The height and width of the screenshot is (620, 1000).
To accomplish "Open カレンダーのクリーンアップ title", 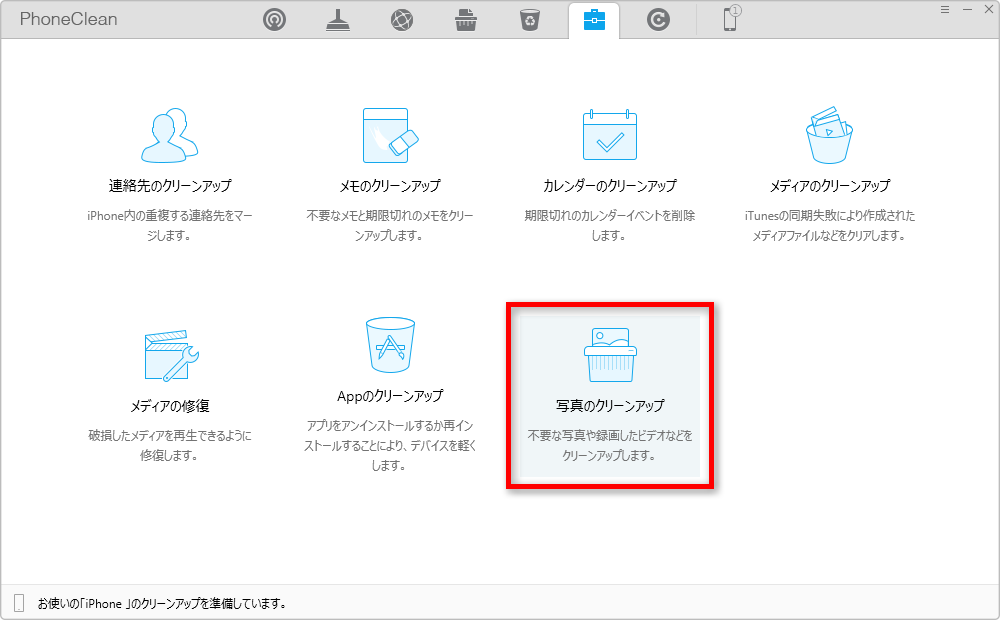I will 610,186.
